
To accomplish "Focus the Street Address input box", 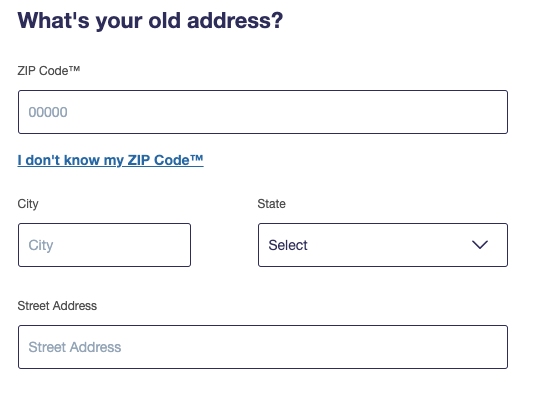I will [x=263, y=347].
